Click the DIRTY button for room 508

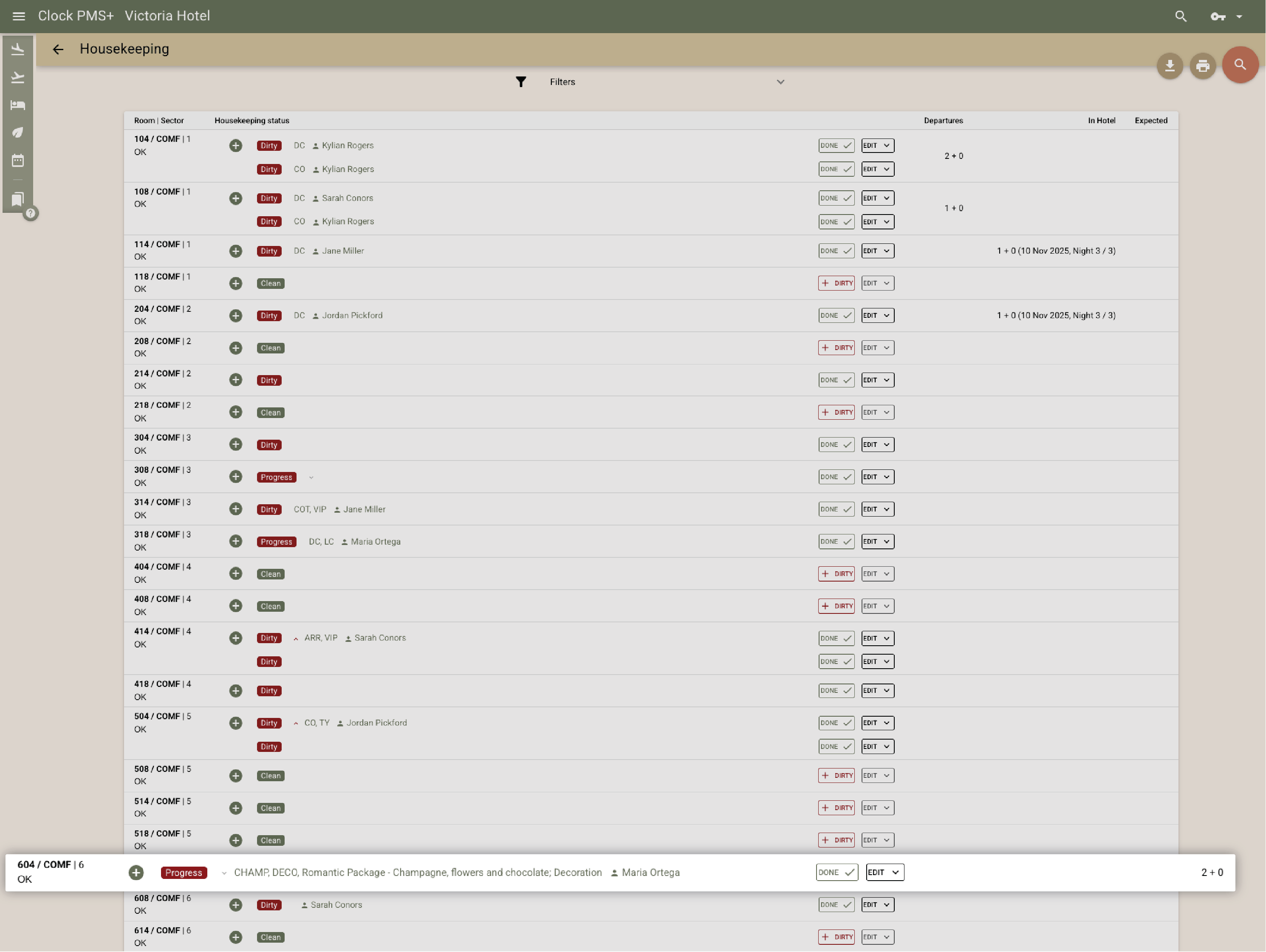(836, 776)
